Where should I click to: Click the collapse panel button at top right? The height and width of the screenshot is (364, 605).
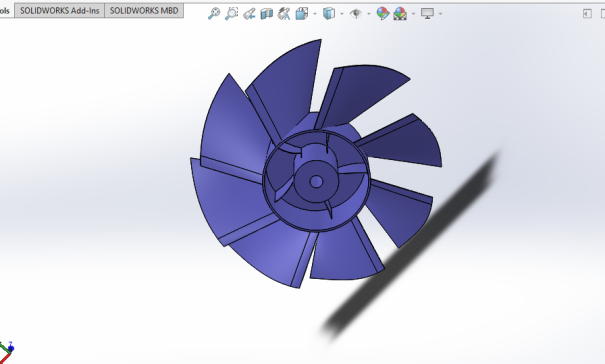pos(587,14)
